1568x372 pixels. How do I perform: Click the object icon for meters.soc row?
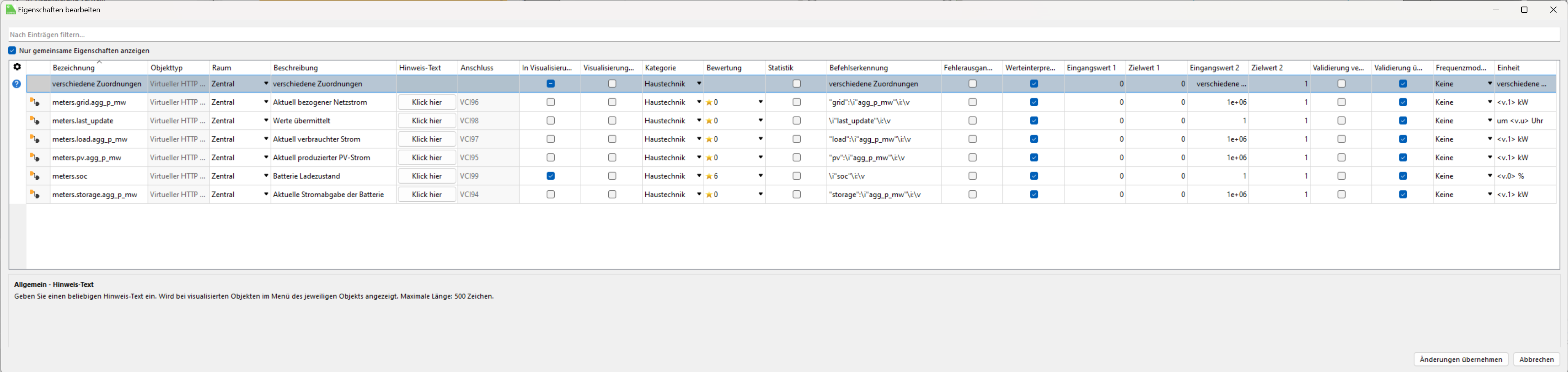35,176
